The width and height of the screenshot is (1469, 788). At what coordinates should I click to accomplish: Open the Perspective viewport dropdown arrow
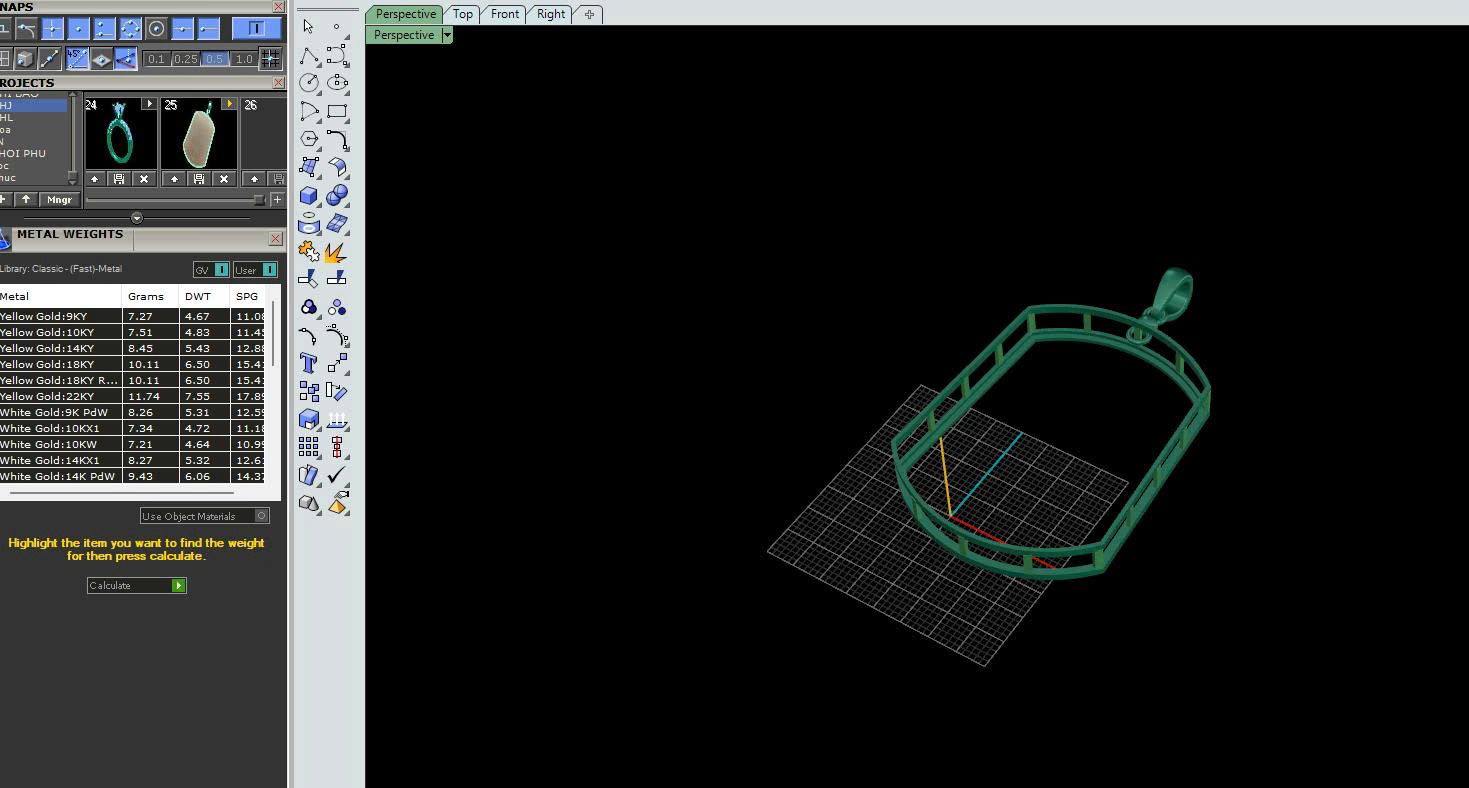click(447, 35)
